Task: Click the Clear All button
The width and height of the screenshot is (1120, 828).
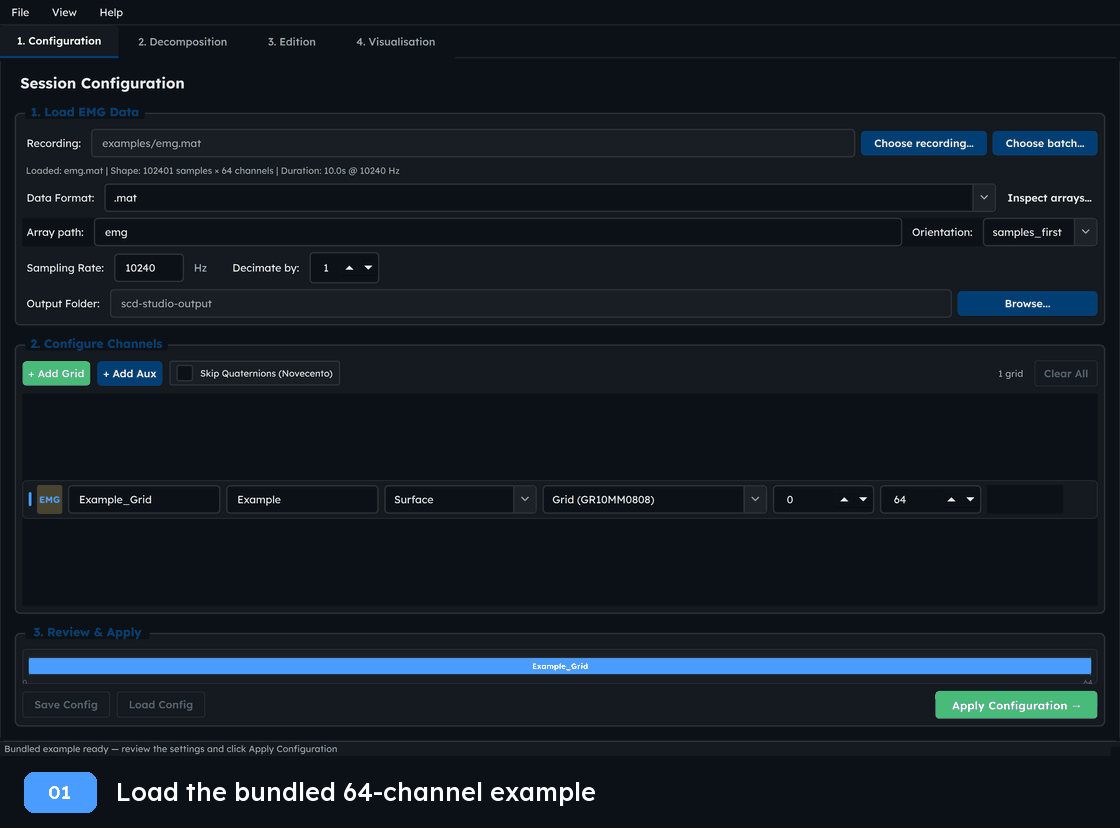Action: [1066, 373]
